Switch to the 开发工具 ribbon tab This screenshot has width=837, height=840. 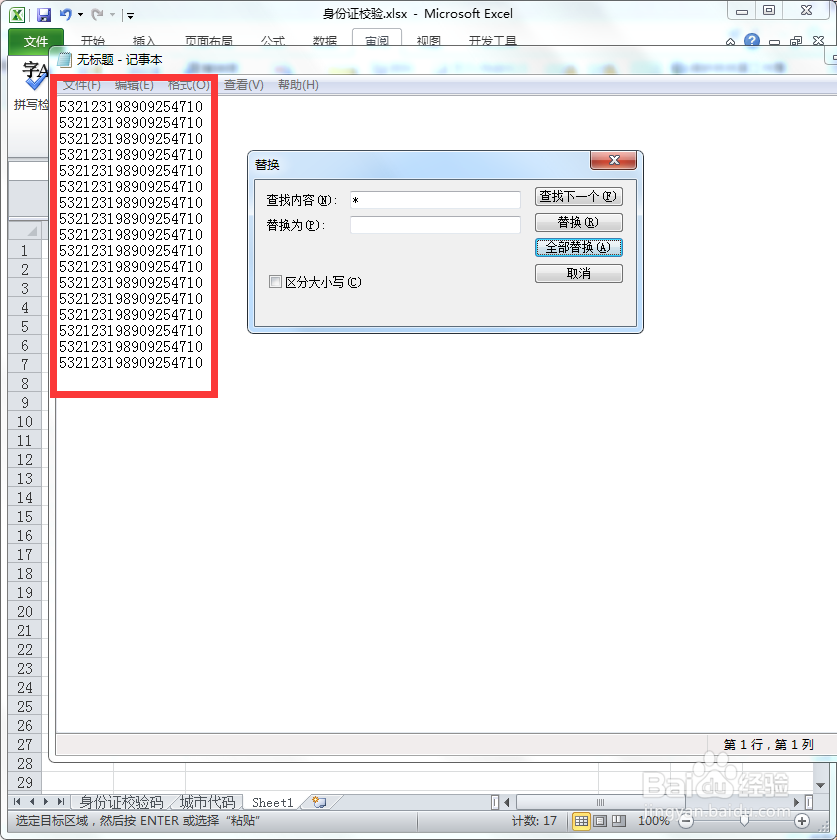(492, 41)
